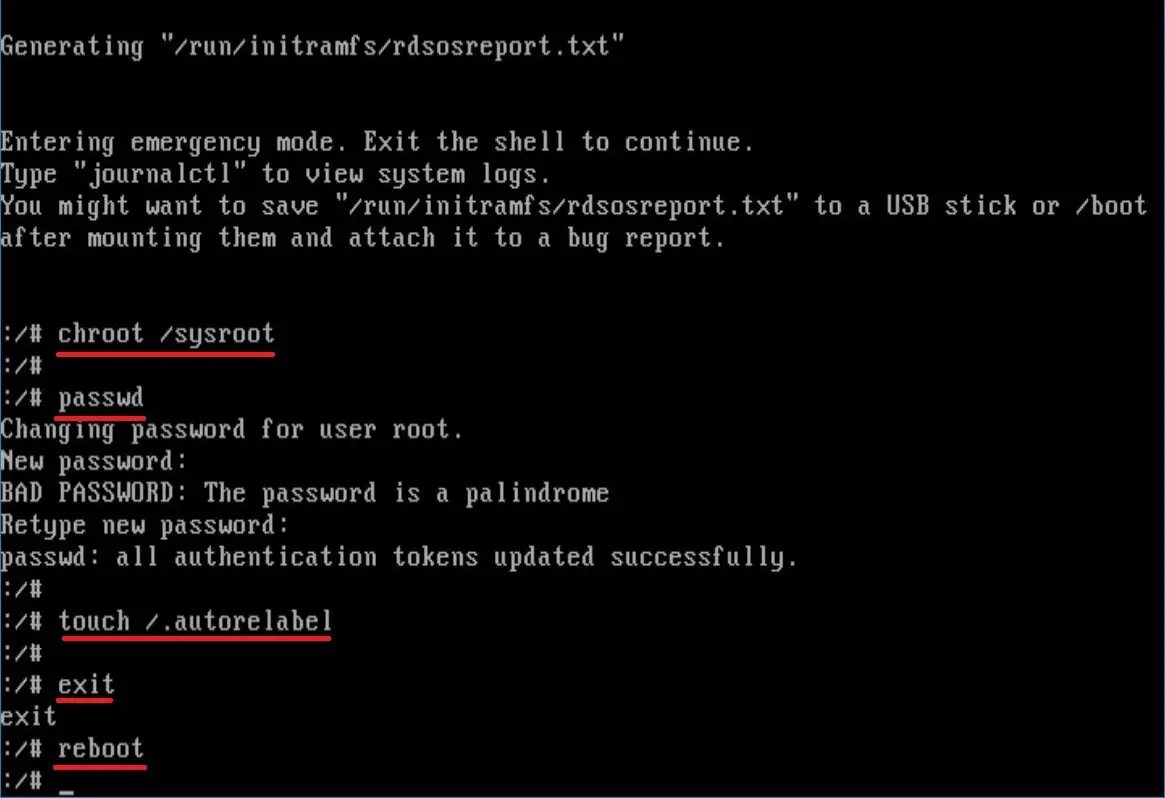Screen dimensions: 1165x798
Task: Click "USB stick" in the save hint
Action: pos(943,206)
